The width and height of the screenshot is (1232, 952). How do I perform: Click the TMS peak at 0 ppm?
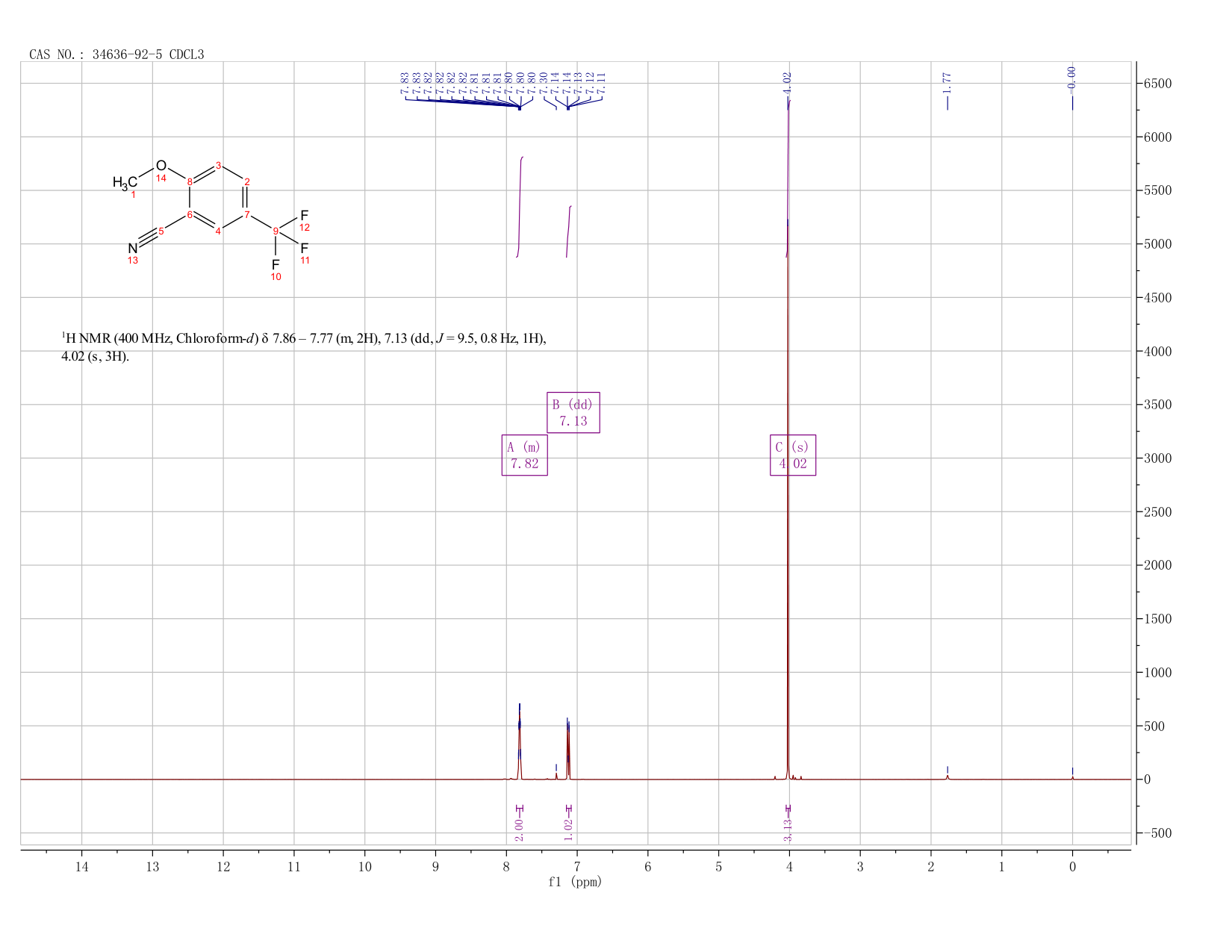(1071, 777)
